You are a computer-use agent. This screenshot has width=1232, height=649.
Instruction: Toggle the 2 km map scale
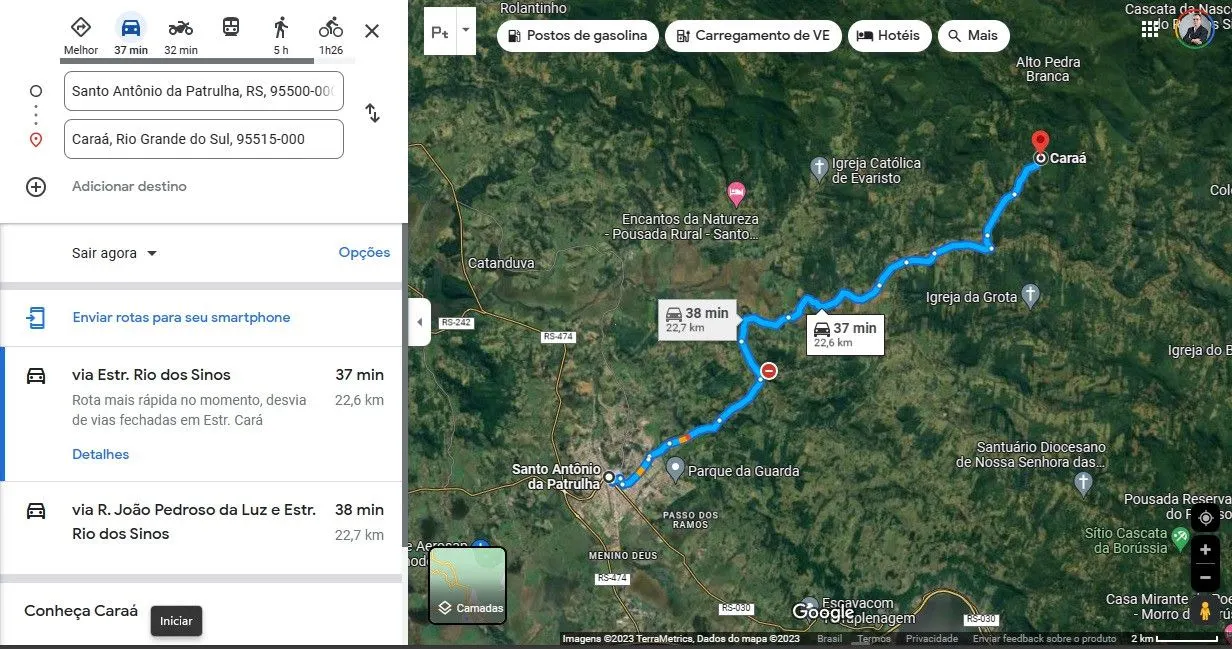point(1174,638)
